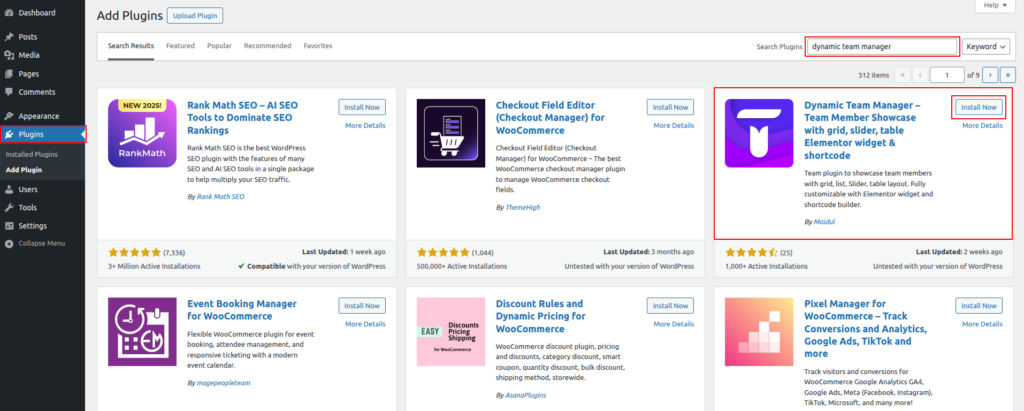Click the Settings icon in sidebar
The width and height of the screenshot is (1024, 411).
[8, 225]
